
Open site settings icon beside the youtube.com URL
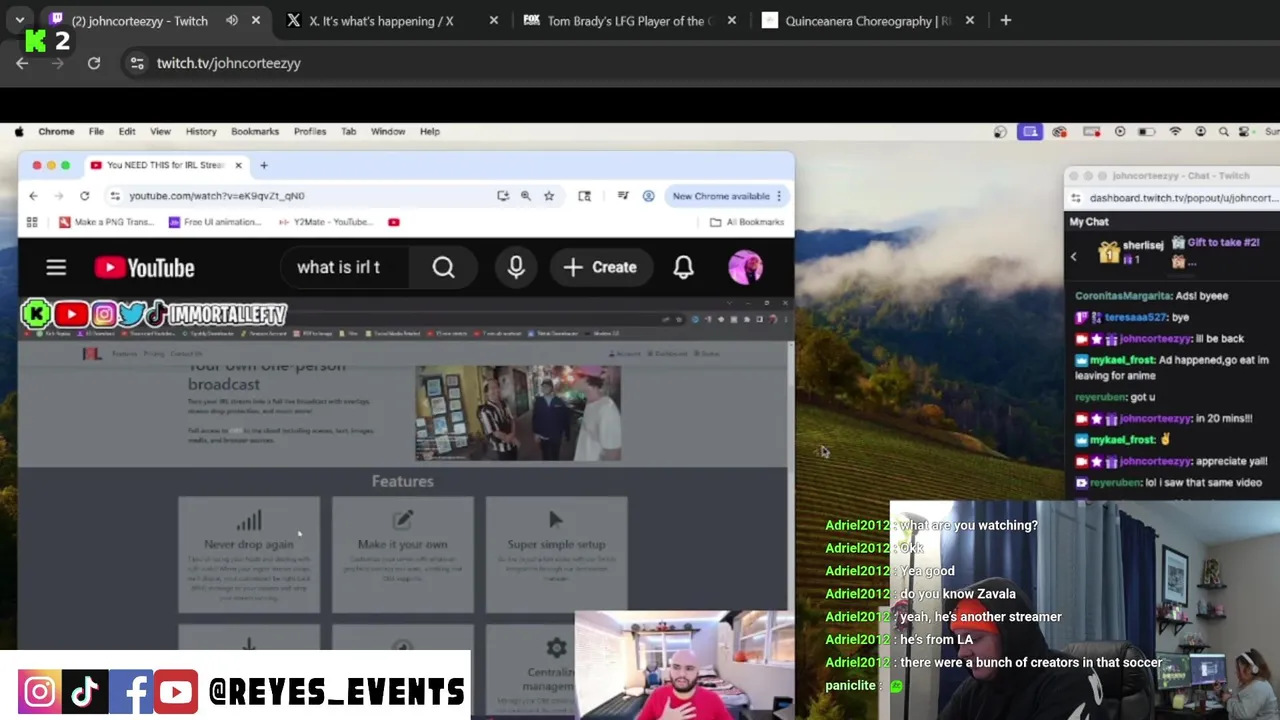[115, 196]
